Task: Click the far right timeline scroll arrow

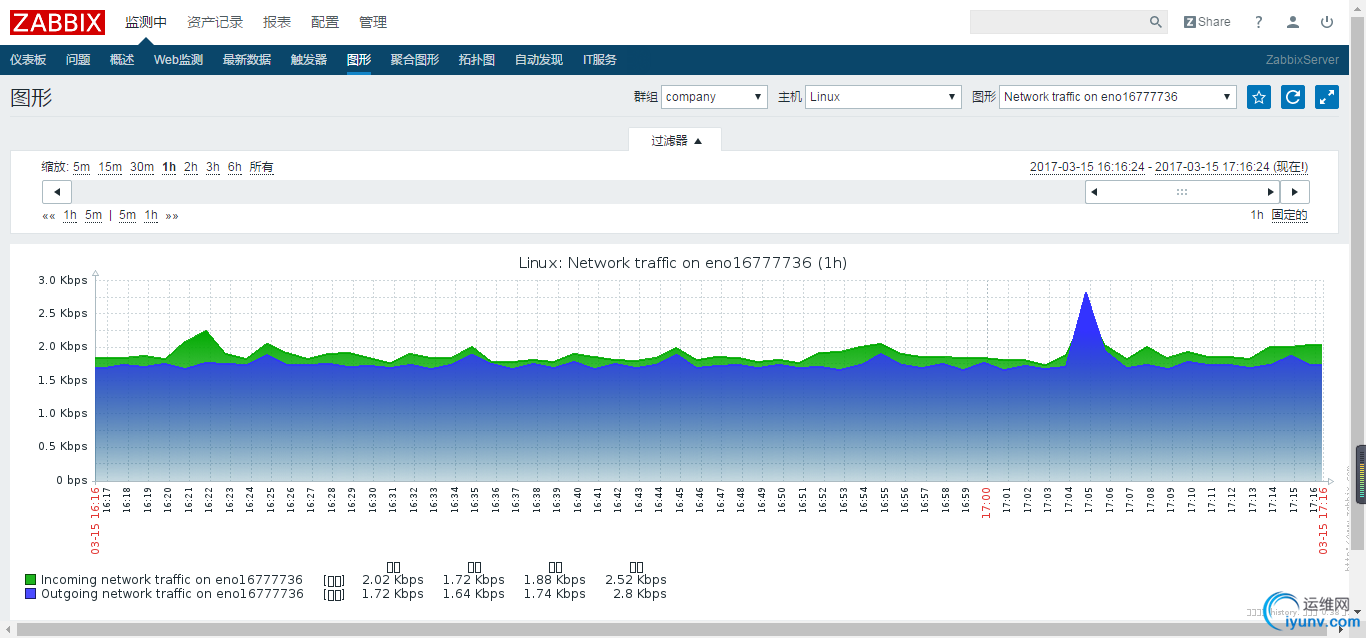Action: click(x=1295, y=192)
